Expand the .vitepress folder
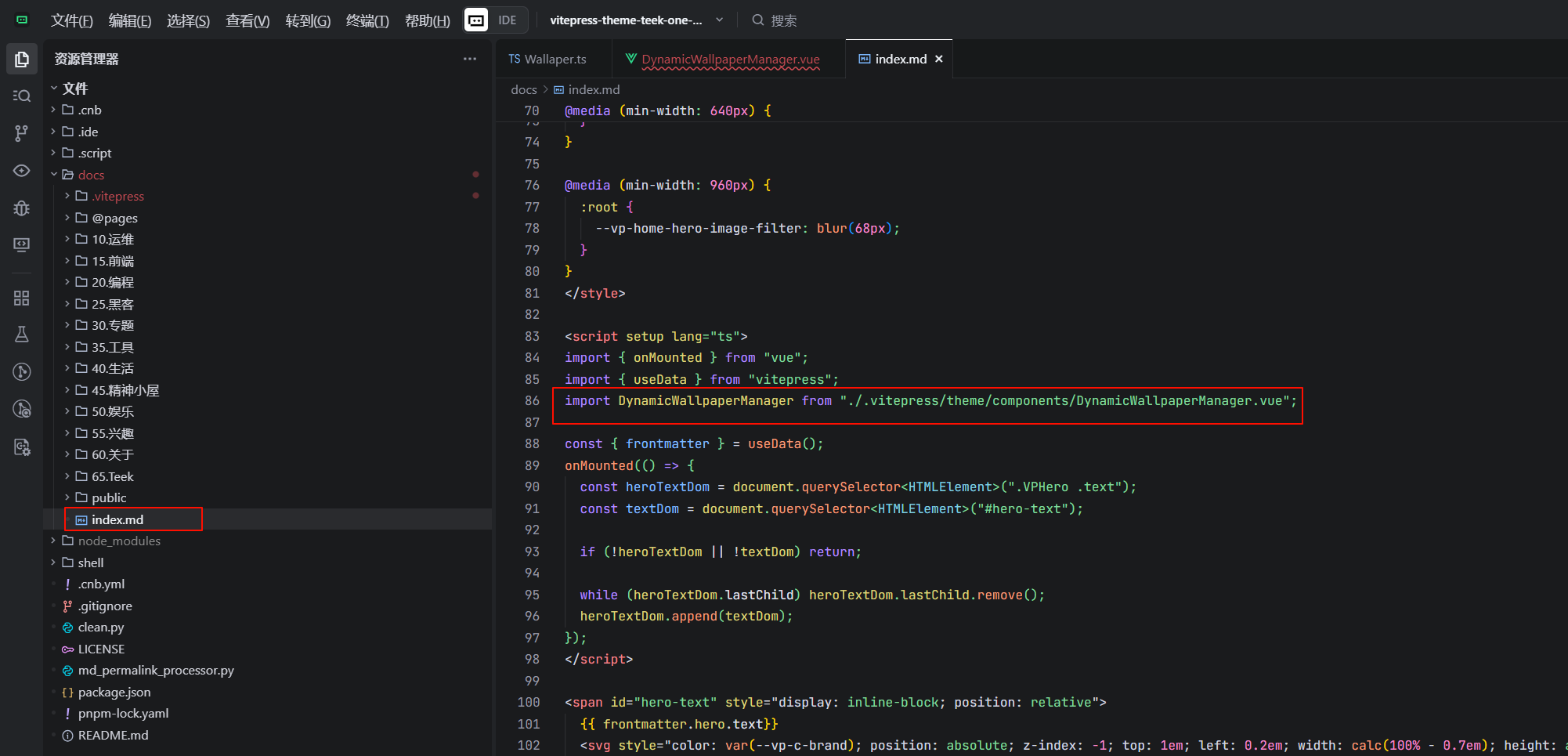The height and width of the screenshot is (756, 1568). [x=67, y=196]
